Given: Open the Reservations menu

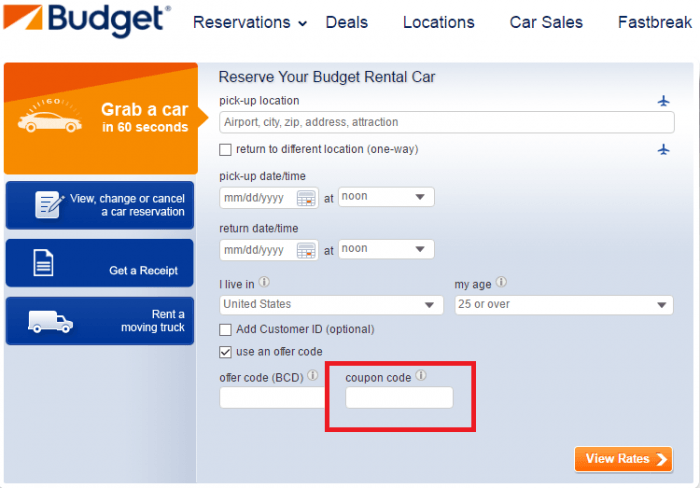Looking at the screenshot, I should click(x=250, y=22).
